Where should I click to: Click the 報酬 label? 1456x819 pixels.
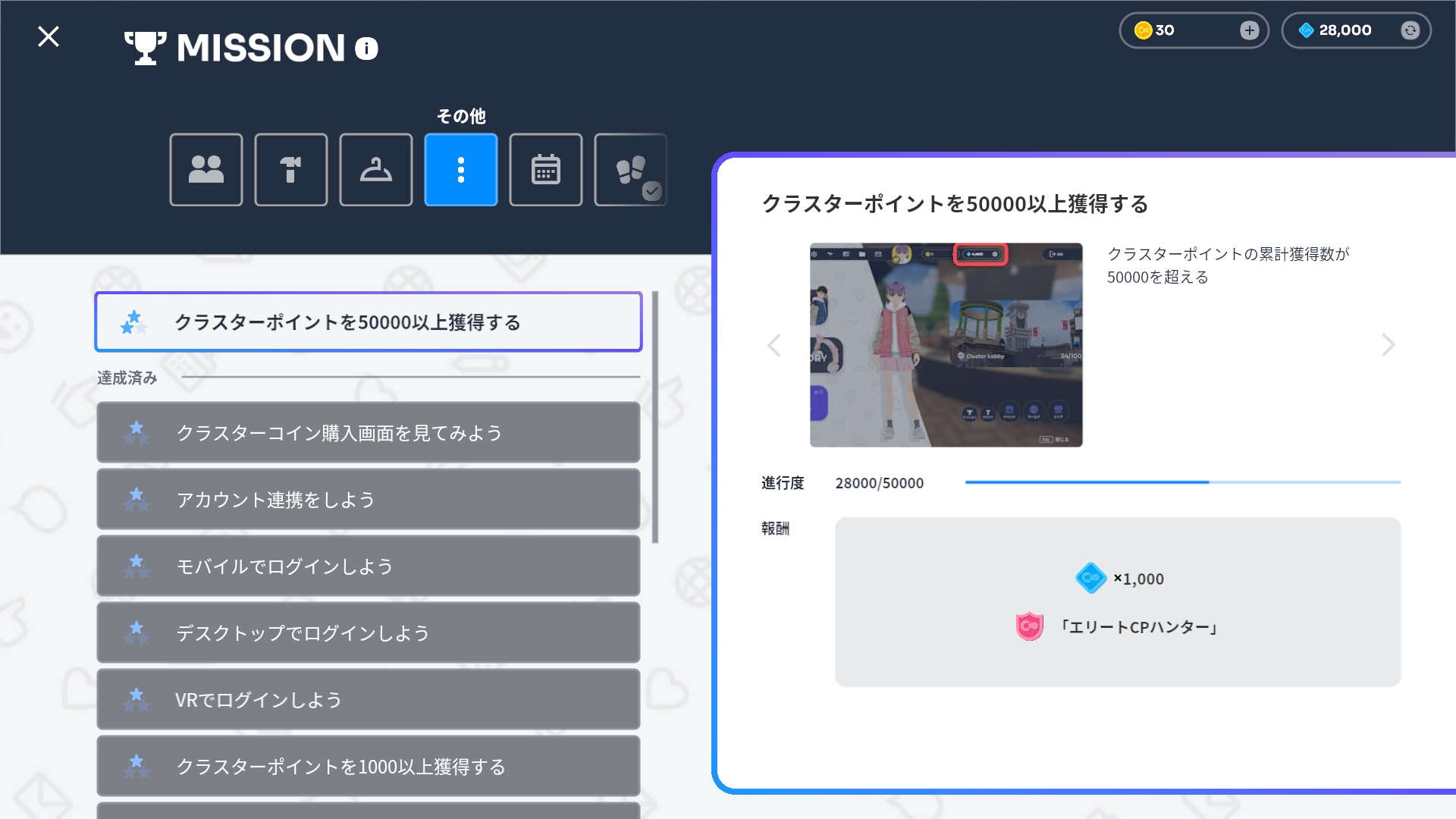(775, 529)
